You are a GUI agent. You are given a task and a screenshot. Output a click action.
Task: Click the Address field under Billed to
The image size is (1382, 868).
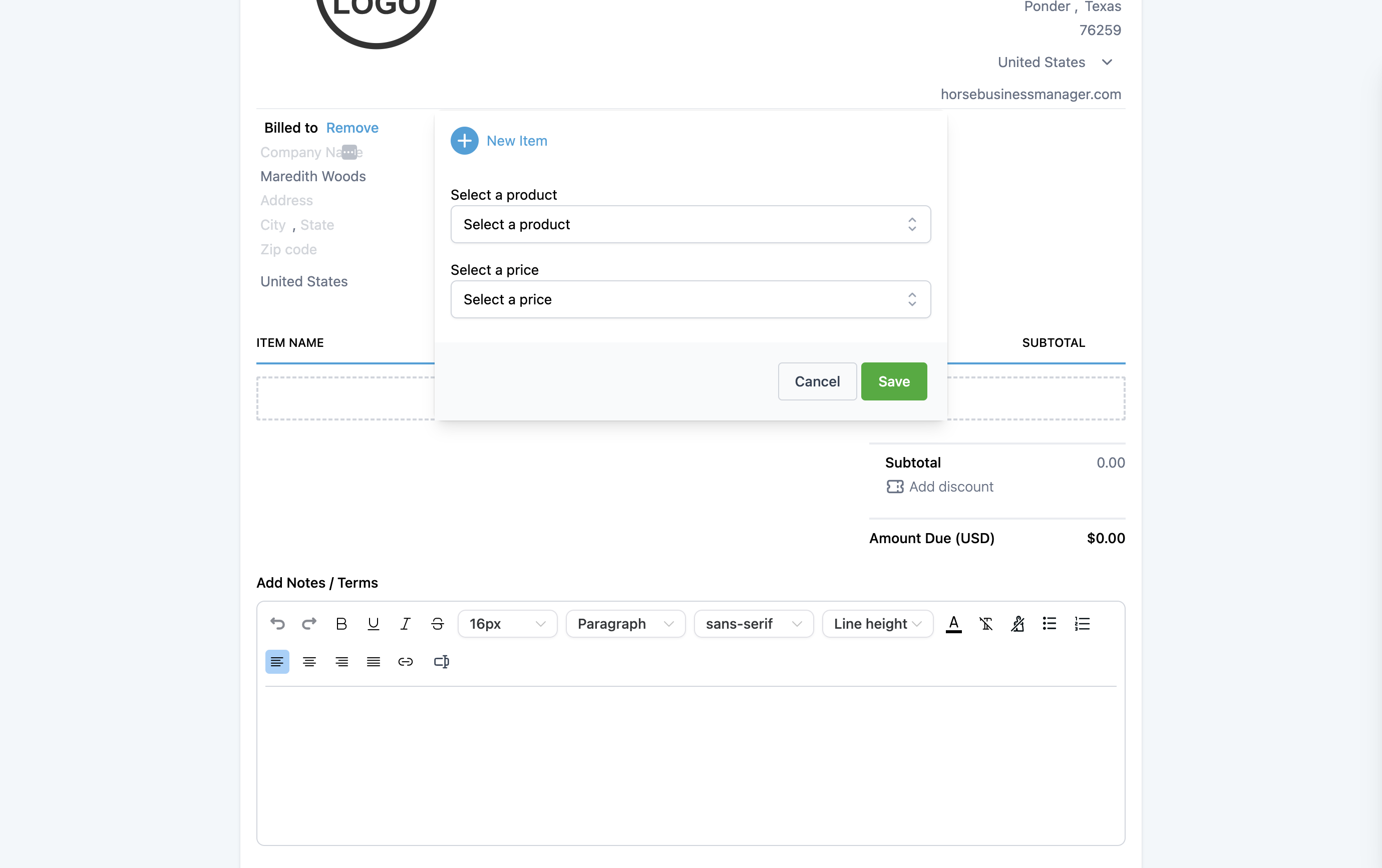point(286,200)
